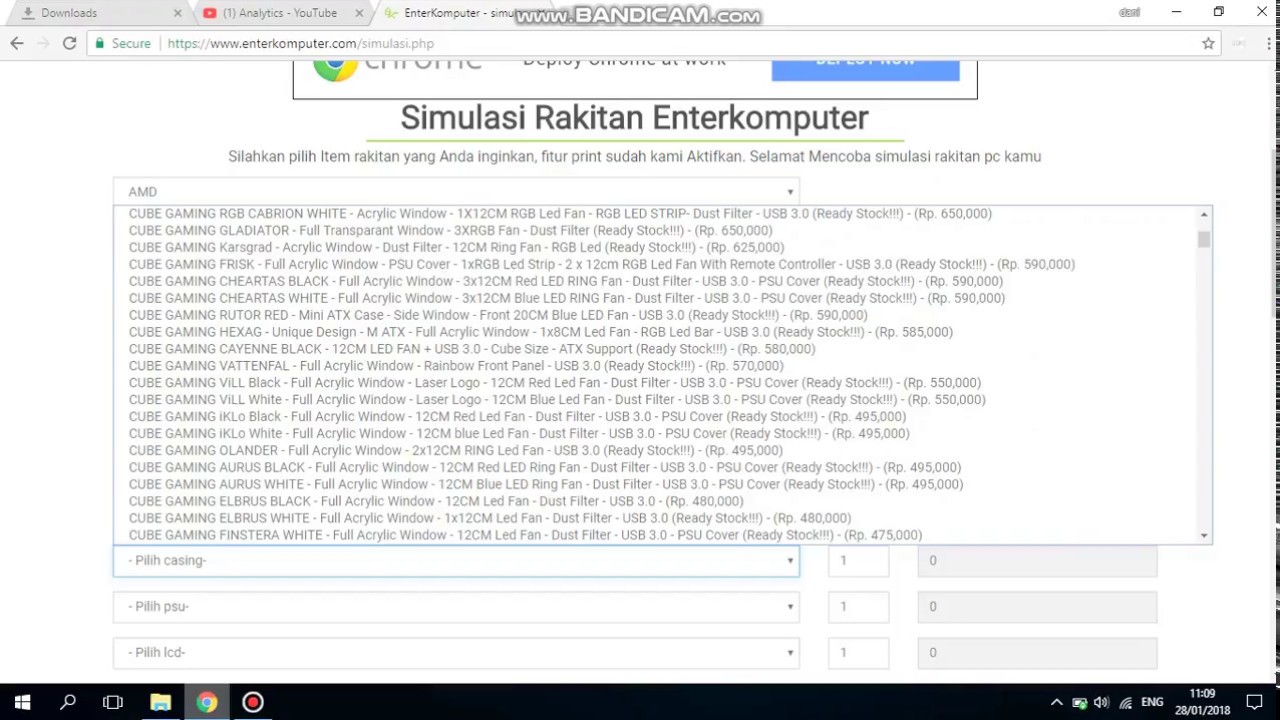Click the lcd quantity field
The height and width of the screenshot is (720, 1280).
pyautogui.click(x=858, y=652)
